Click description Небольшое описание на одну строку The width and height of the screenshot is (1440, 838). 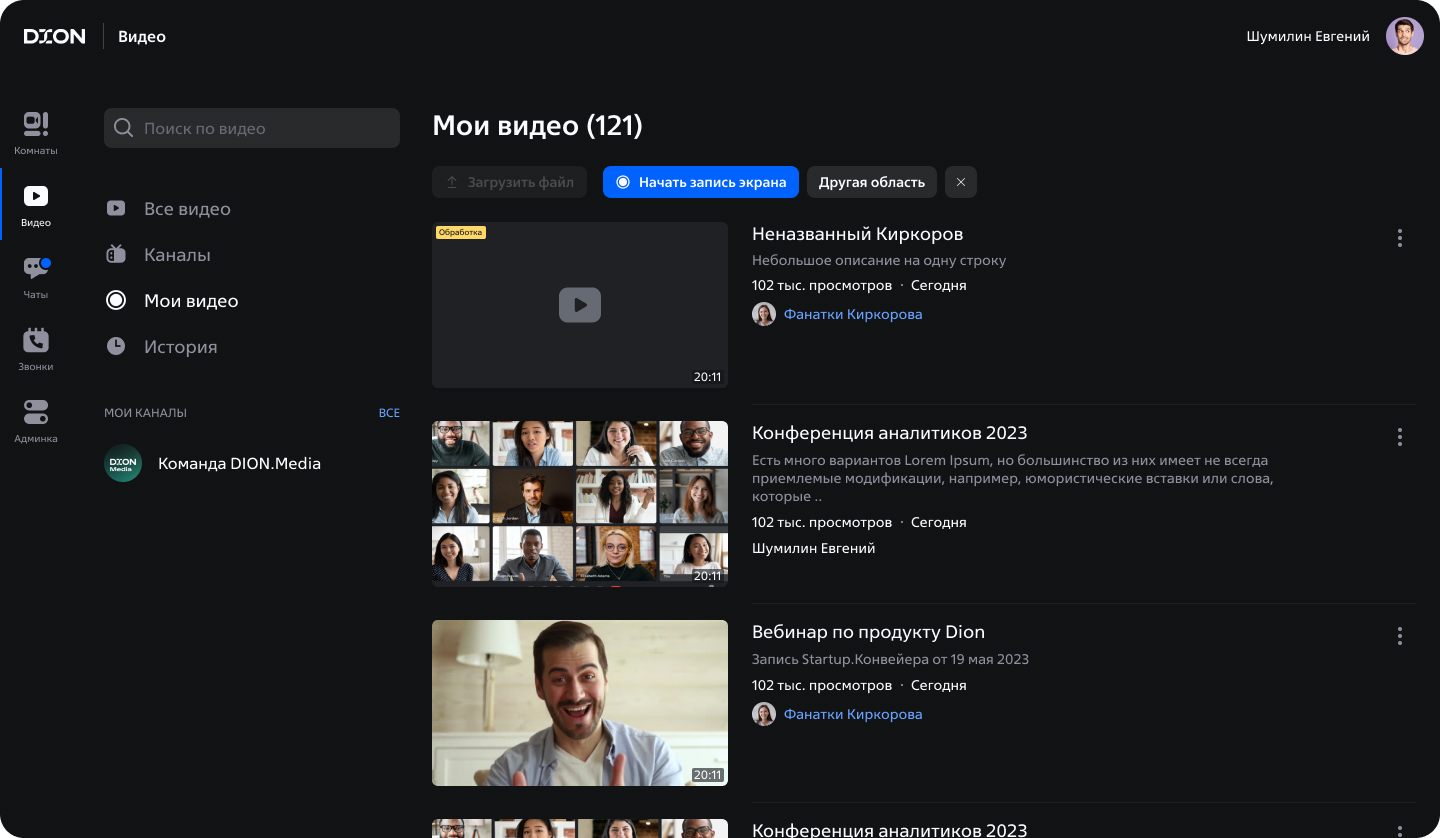[879, 260]
